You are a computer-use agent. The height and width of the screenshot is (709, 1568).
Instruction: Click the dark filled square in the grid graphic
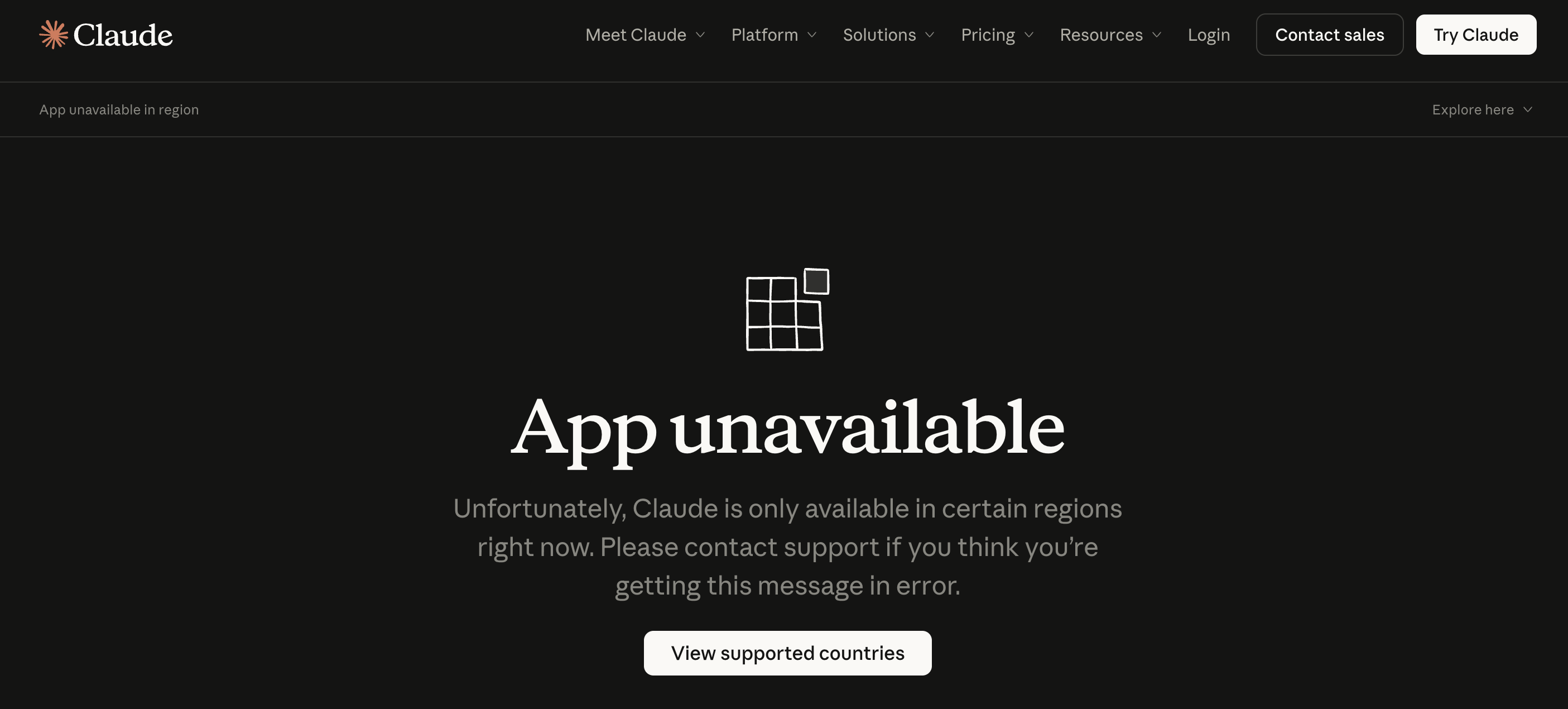tap(816, 281)
